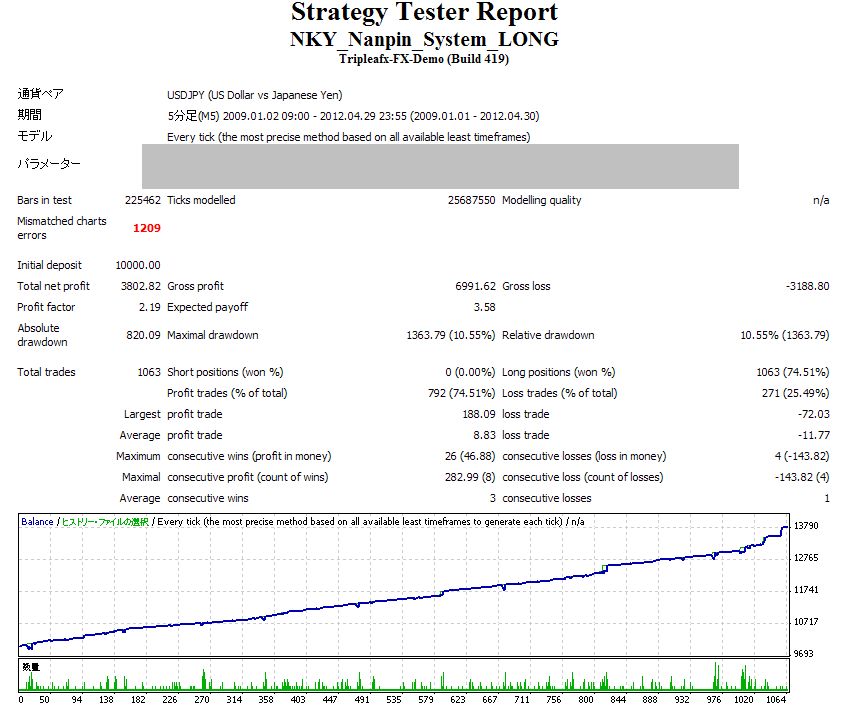Click the Modelling quality n/a value
The width and height of the screenshot is (847, 709).
(821, 200)
